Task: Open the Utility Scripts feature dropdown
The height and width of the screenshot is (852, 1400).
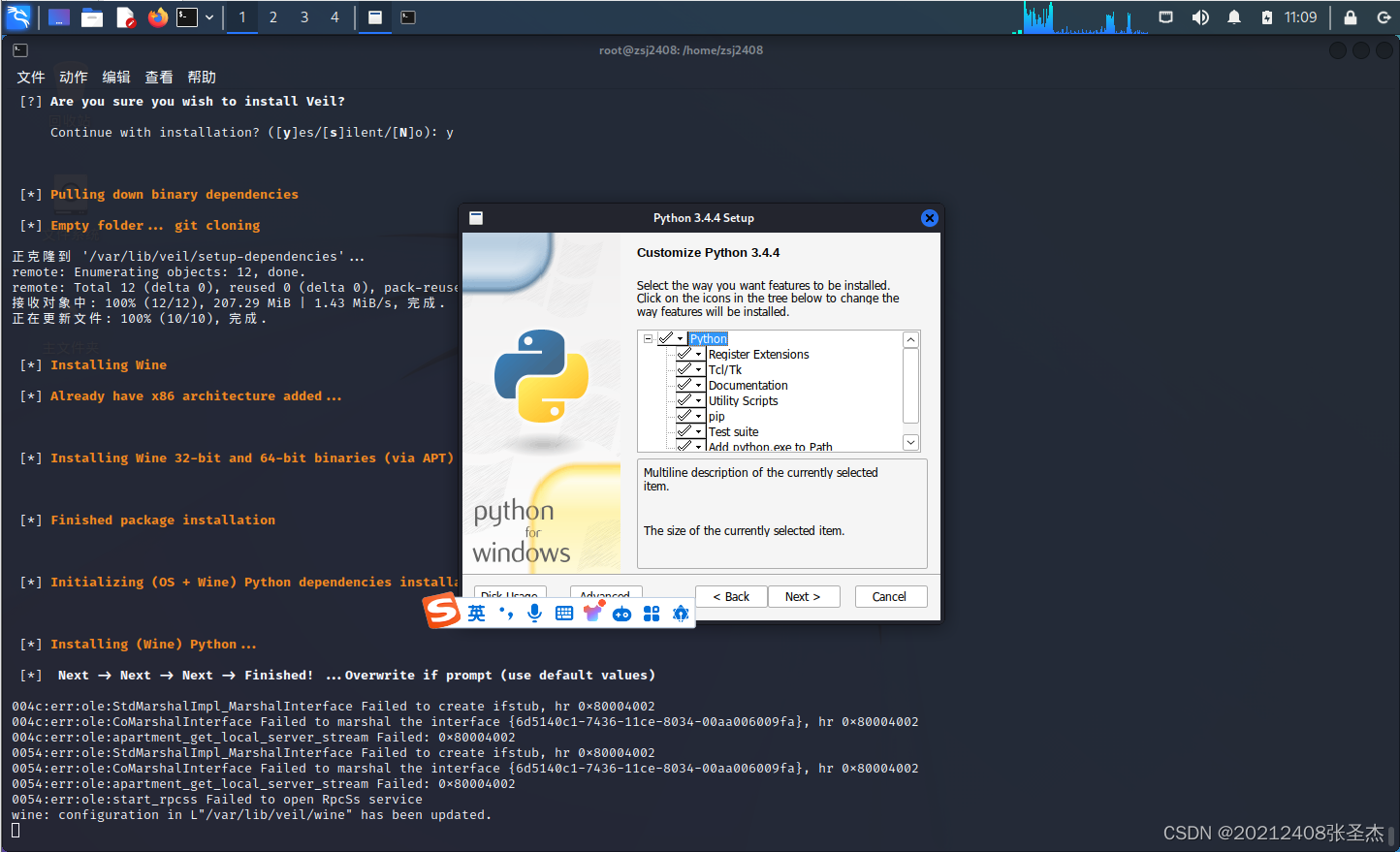Action: coord(690,401)
